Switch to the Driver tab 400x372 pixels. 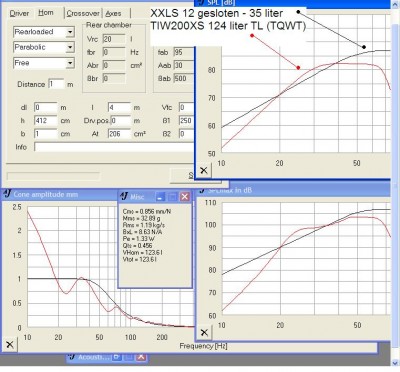click(x=19, y=13)
